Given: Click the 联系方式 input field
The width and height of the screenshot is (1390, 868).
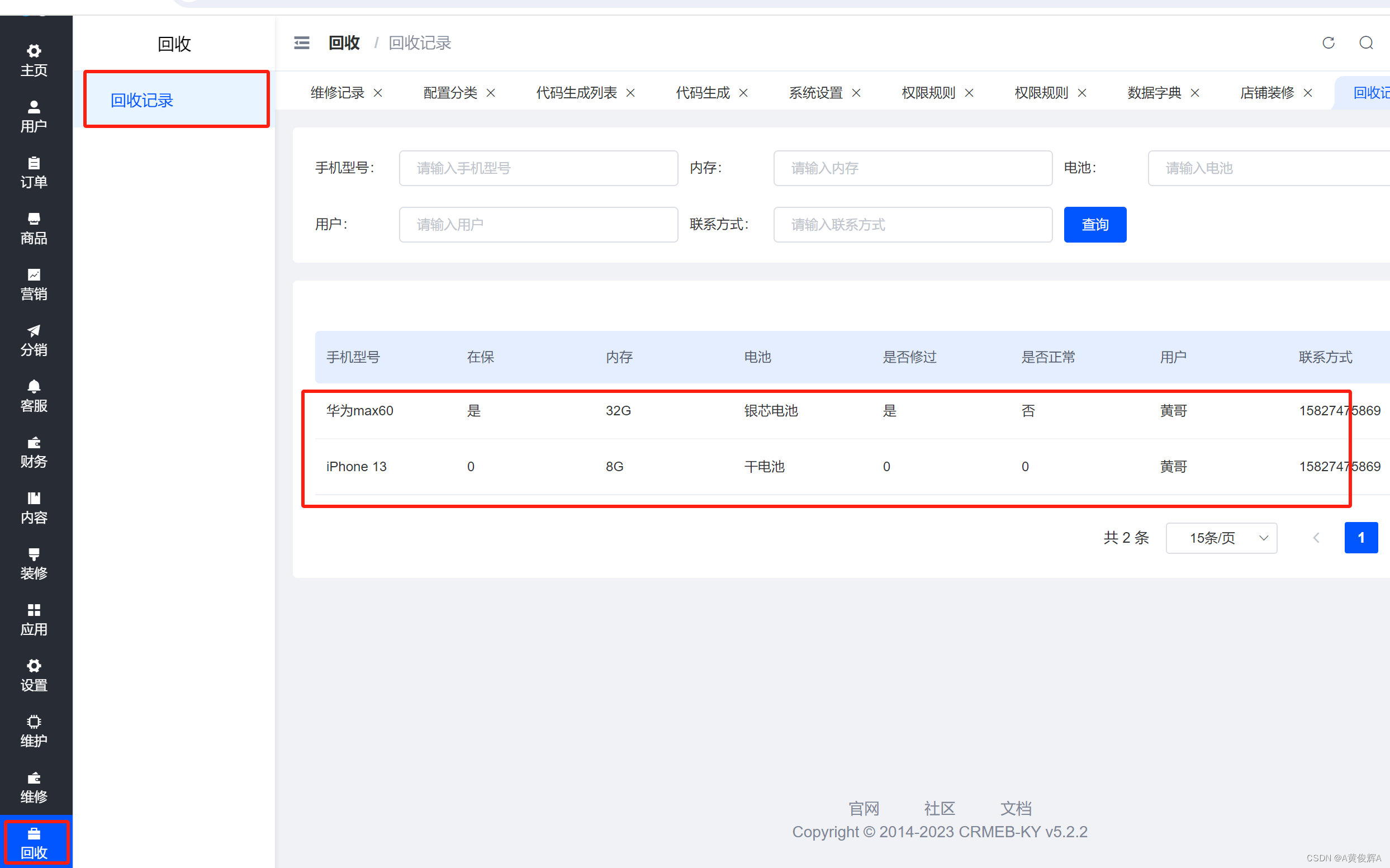Looking at the screenshot, I should [x=913, y=225].
